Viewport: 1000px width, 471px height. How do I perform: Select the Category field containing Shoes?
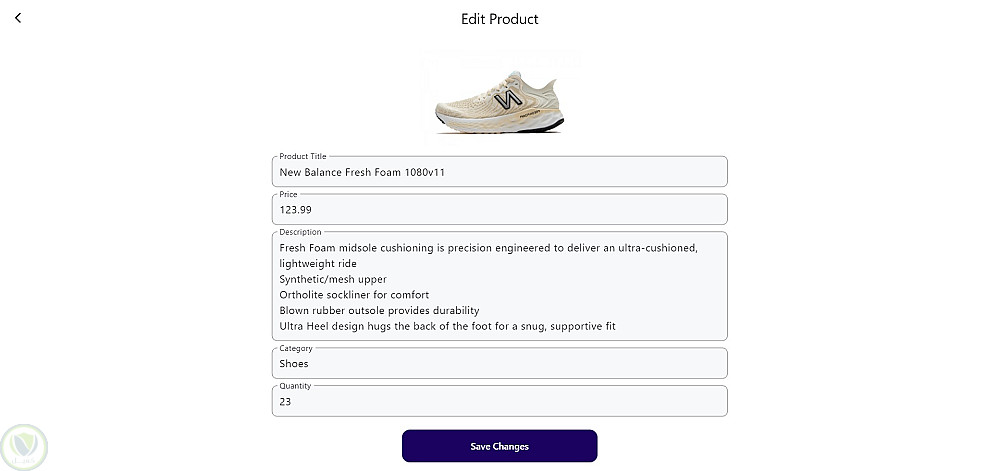[499, 364]
